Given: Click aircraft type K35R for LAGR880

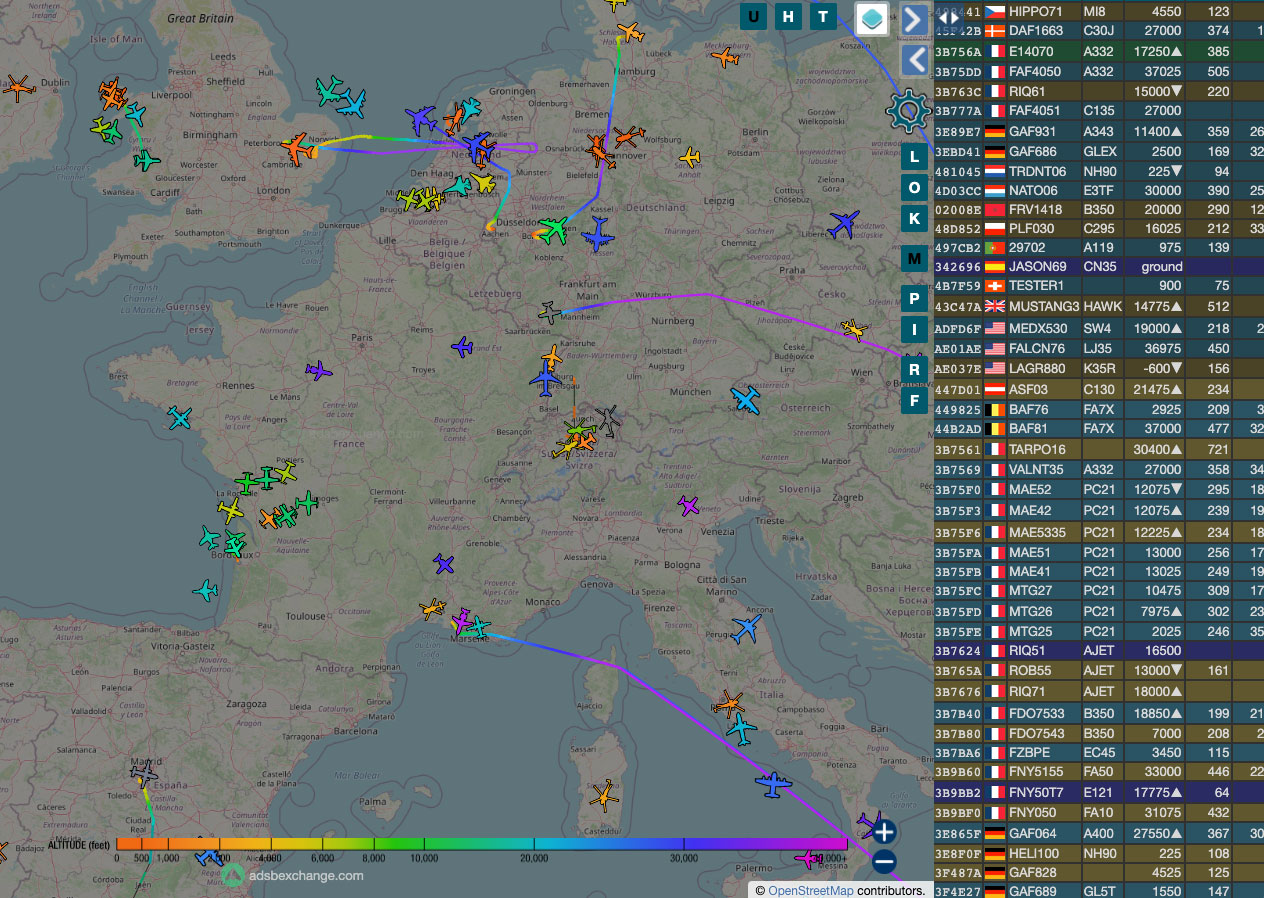Looking at the screenshot, I should [1101, 369].
